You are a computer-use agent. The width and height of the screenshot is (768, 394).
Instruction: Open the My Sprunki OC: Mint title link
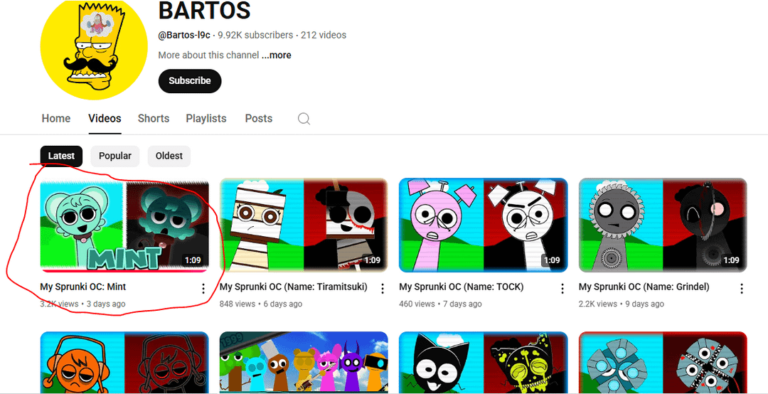click(83, 287)
